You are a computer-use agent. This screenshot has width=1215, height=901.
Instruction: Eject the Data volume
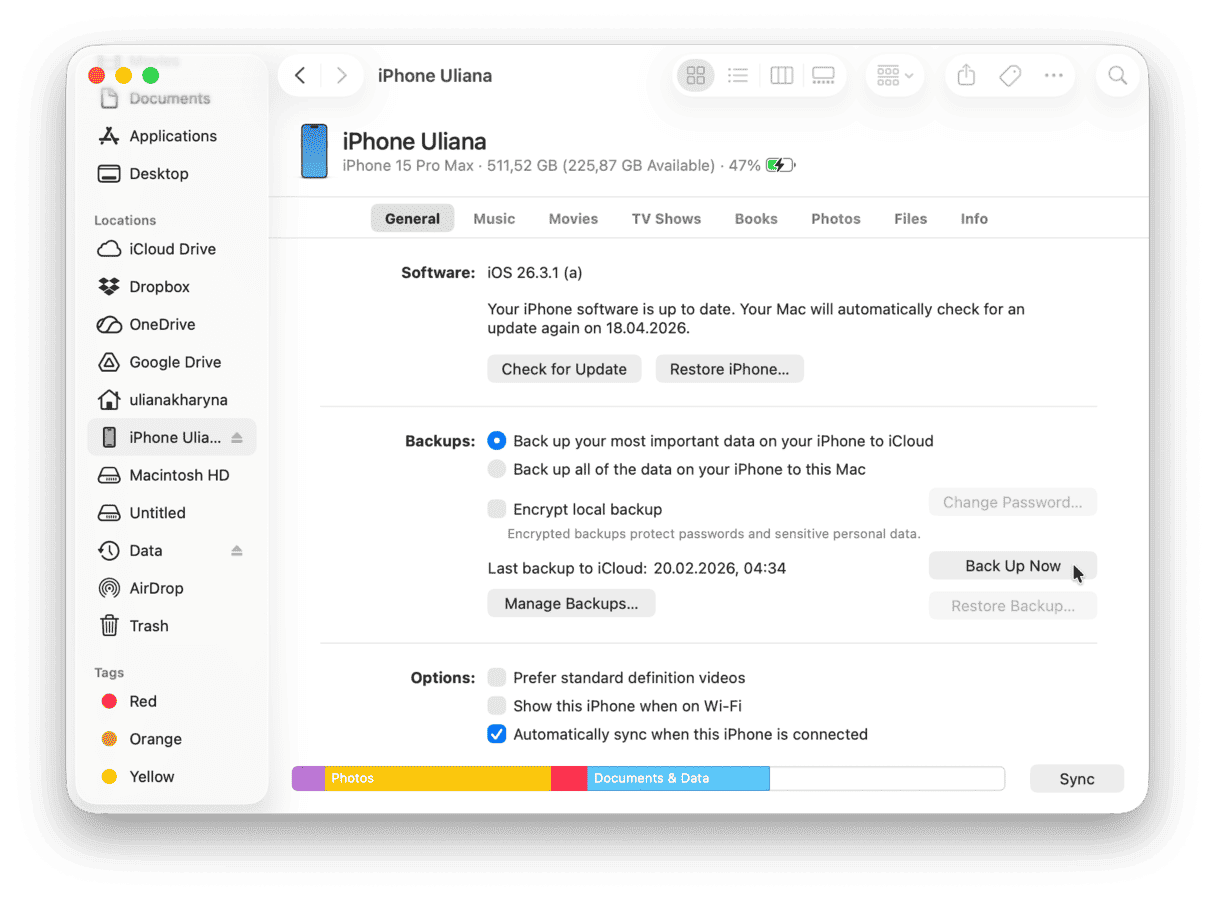tap(237, 551)
